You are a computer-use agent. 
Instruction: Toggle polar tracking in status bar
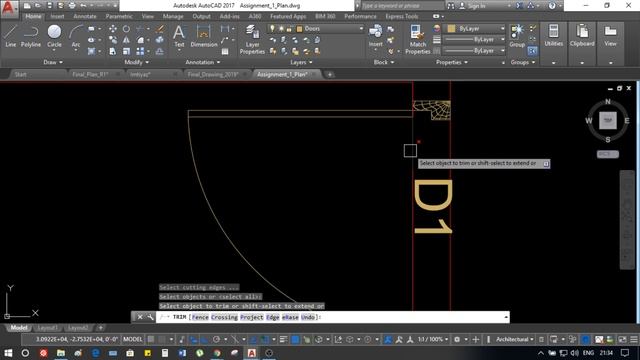[x=216, y=339]
